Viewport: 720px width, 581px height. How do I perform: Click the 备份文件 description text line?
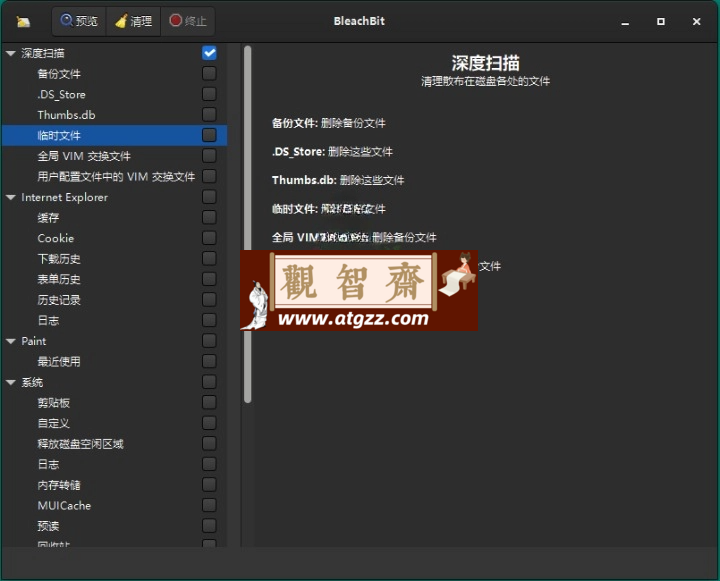click(328, 123)
